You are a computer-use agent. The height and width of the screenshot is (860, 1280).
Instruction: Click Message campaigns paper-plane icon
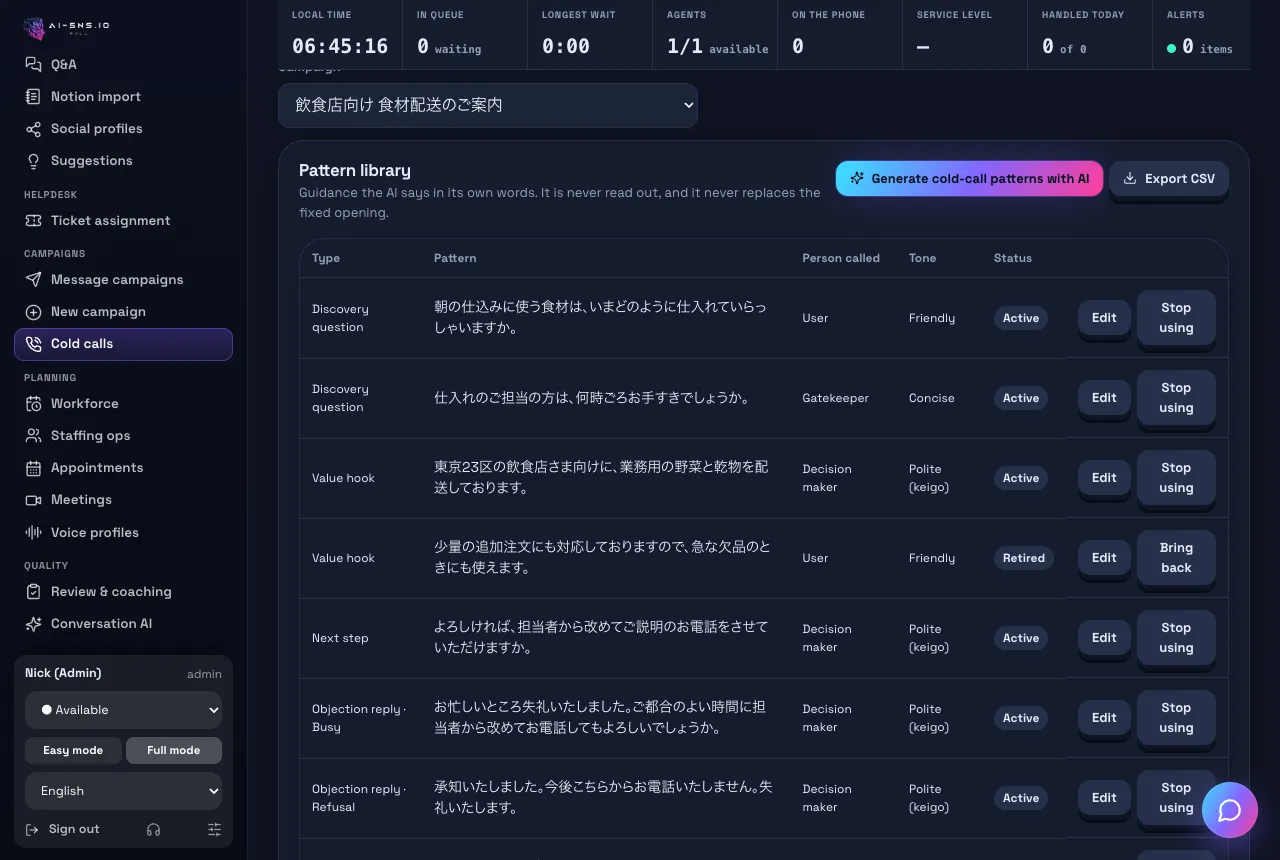pos(33,279)
